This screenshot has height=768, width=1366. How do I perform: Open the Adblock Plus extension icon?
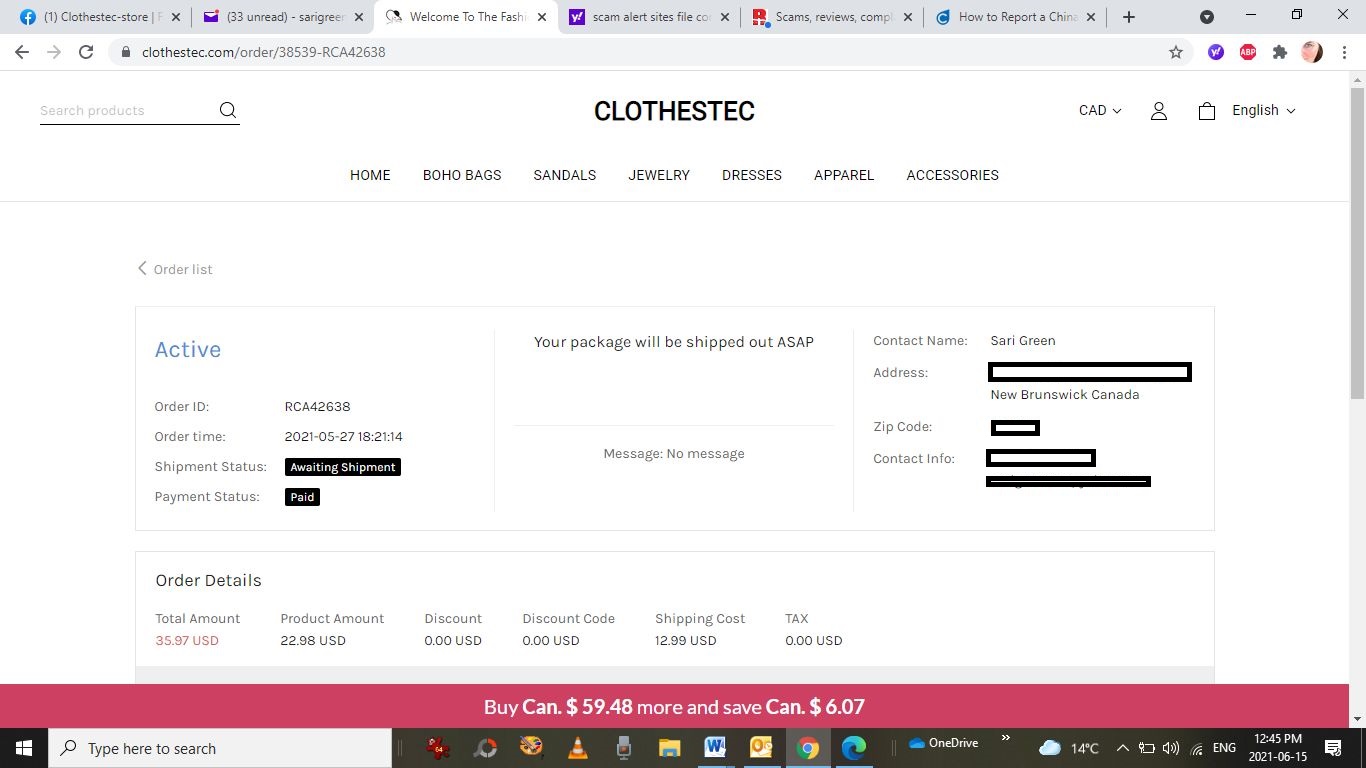pyautogui.click(x=1248, y=52)
